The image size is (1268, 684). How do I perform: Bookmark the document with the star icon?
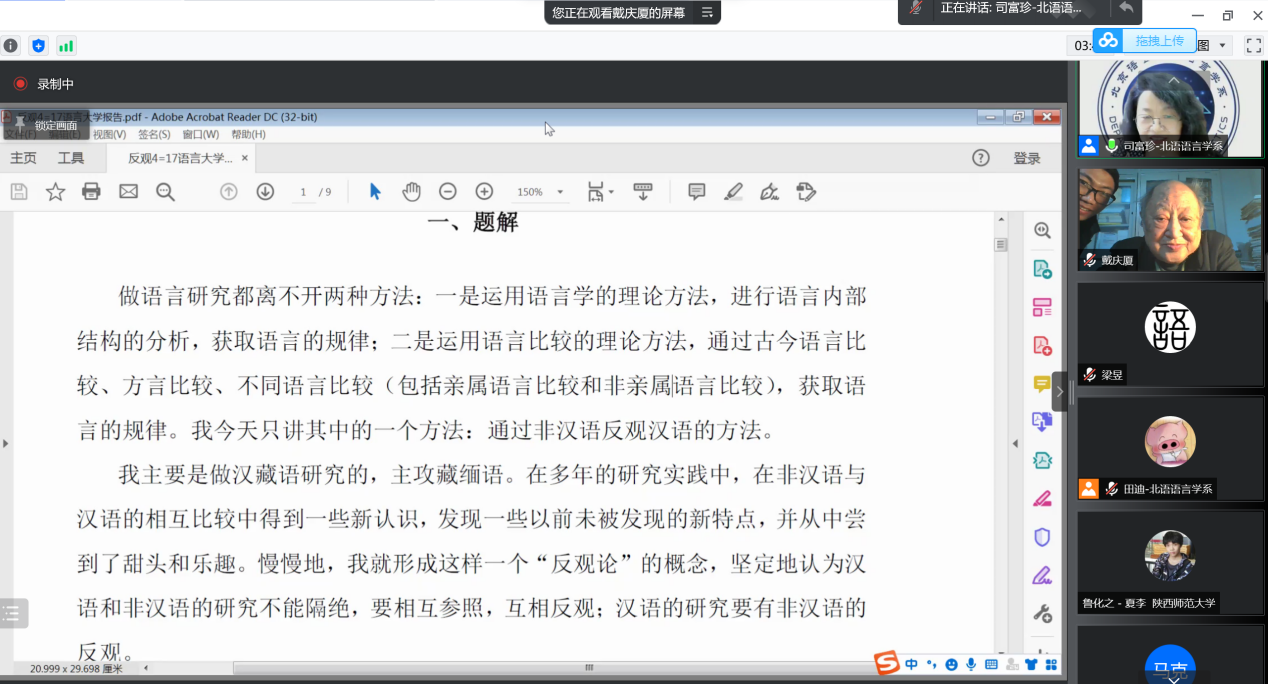(55, 192)
